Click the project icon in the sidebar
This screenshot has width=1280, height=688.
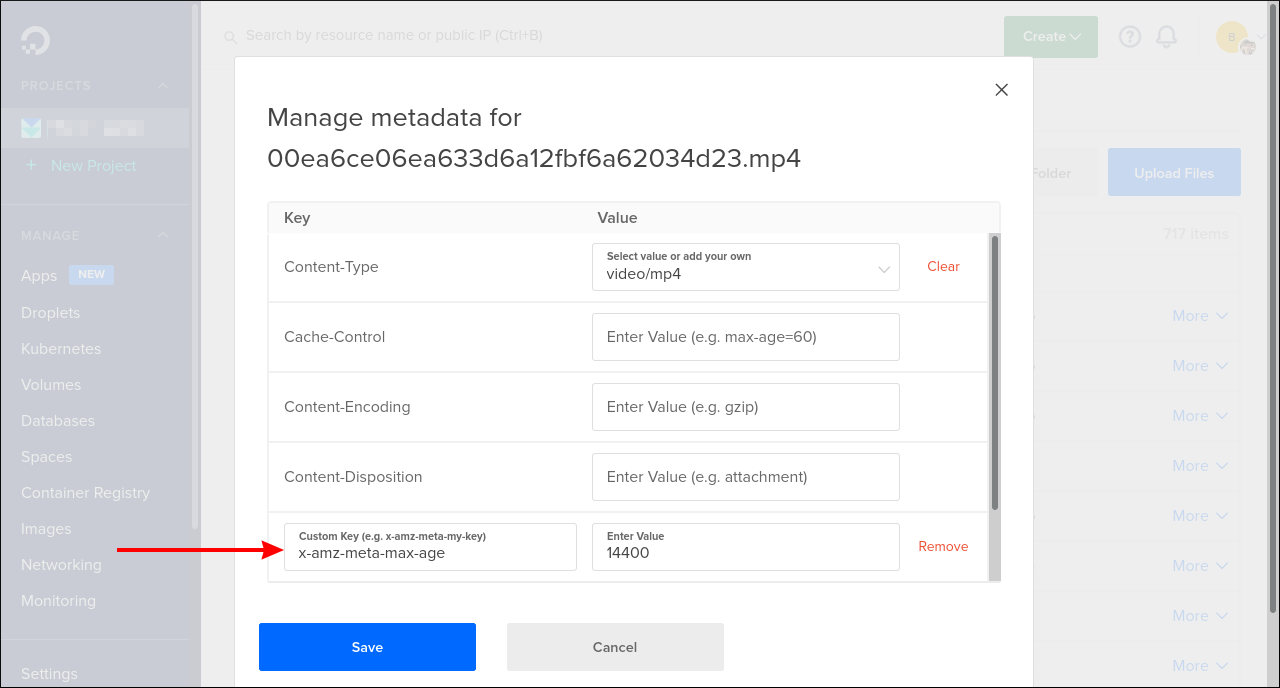click(x=31, y=127)
